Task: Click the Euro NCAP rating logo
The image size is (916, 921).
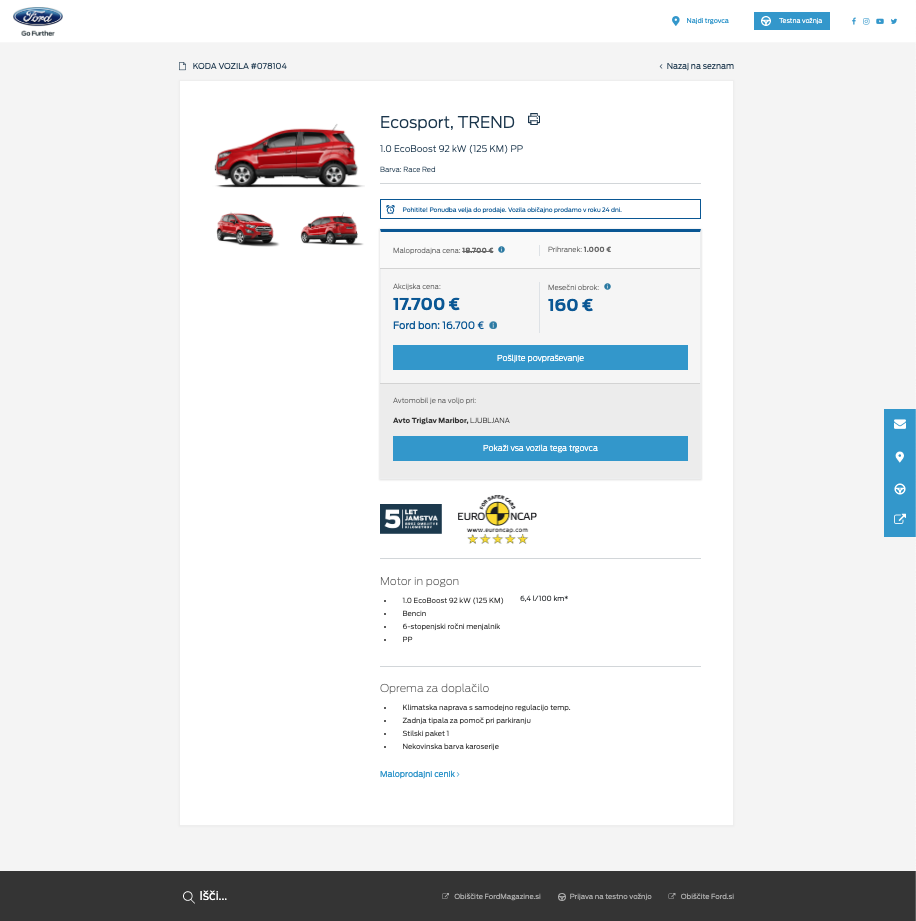Action: tap(497, 520)
